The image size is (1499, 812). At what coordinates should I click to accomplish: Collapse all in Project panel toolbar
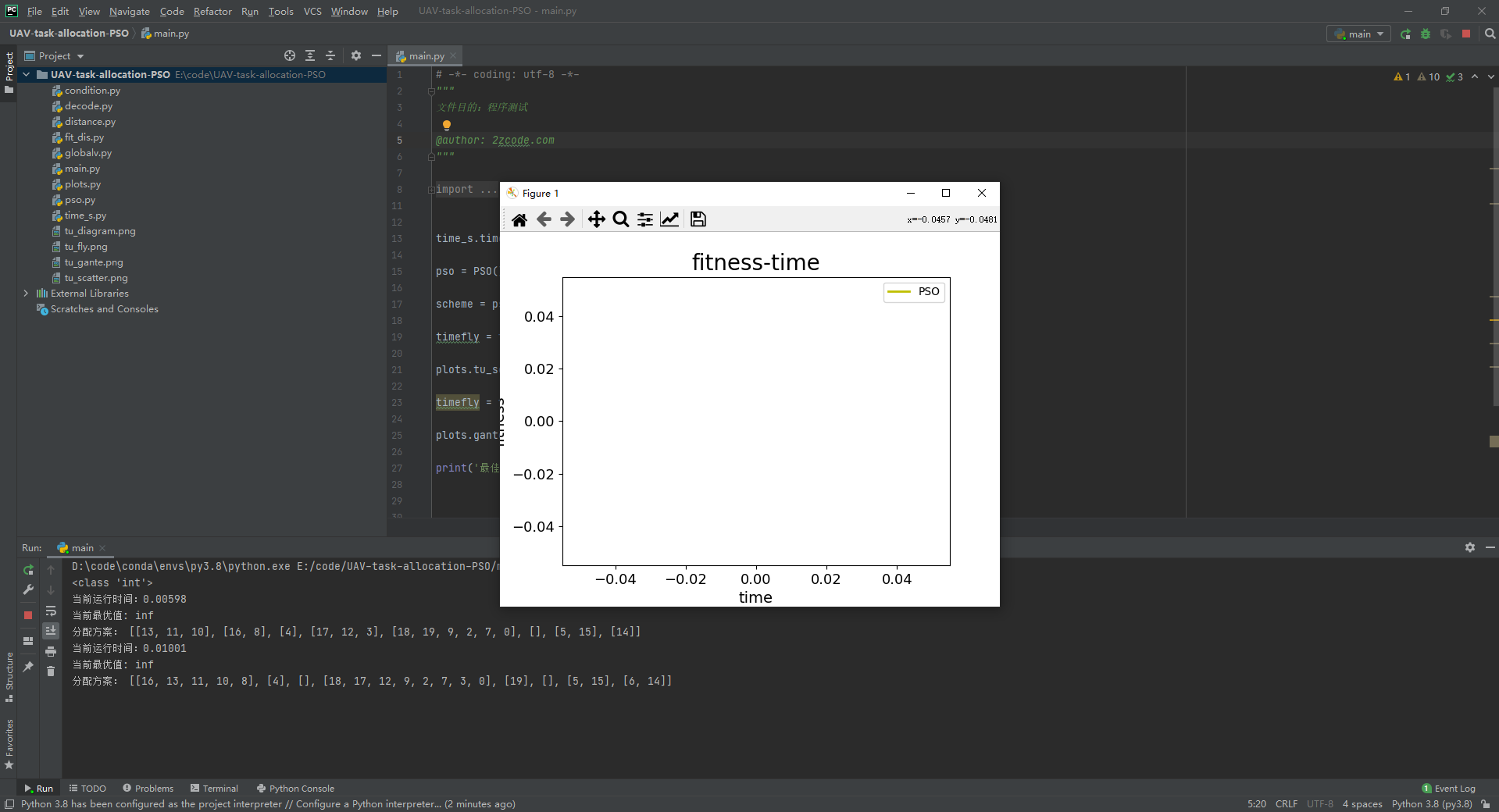click(x=330, y=55)
